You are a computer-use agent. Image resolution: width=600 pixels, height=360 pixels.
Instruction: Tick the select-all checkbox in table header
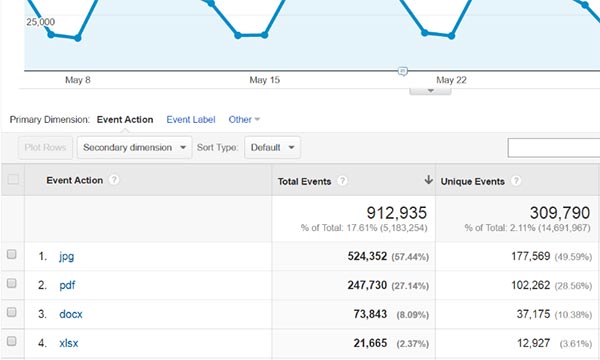point(13,179)
